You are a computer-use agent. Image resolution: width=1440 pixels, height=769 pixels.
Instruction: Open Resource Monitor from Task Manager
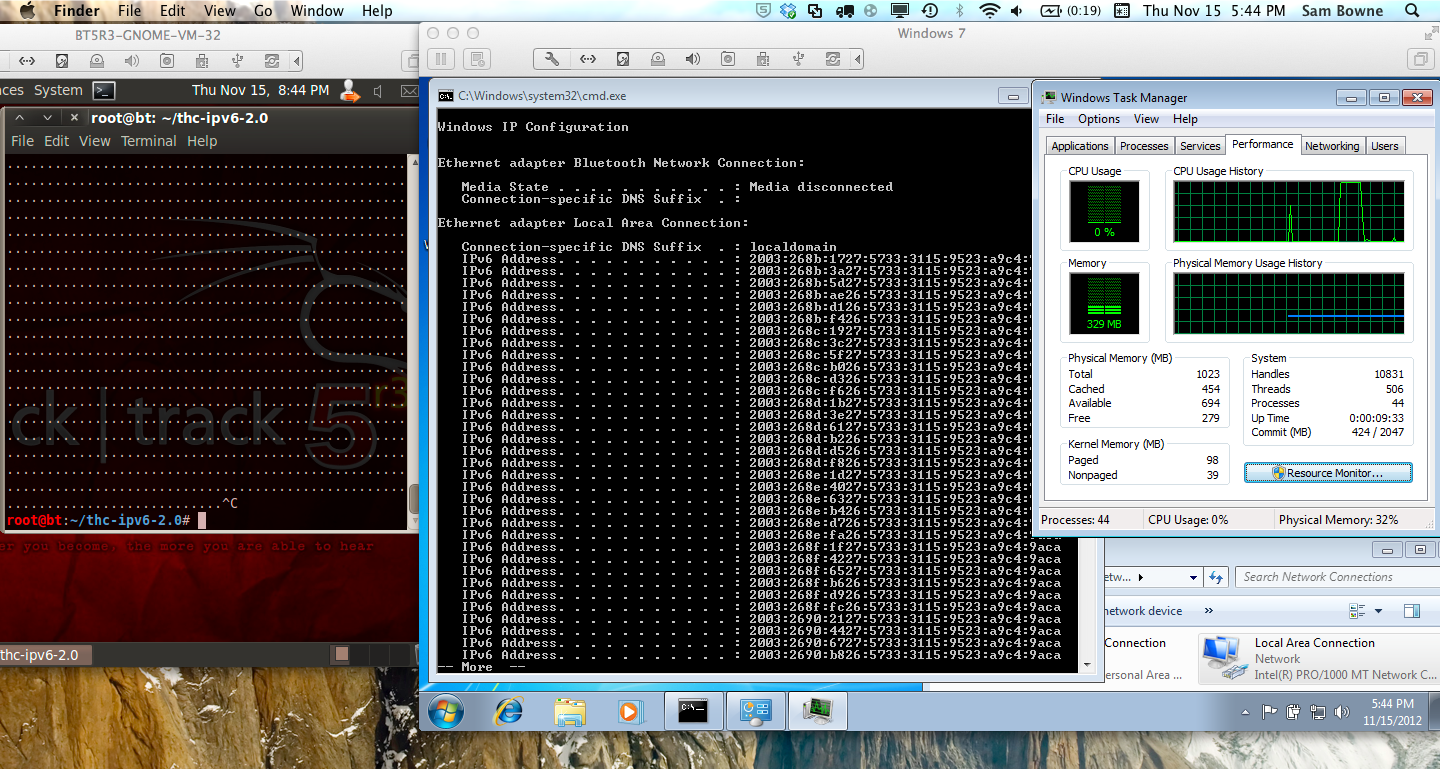pyautogui.click(x=1328, y=473)
